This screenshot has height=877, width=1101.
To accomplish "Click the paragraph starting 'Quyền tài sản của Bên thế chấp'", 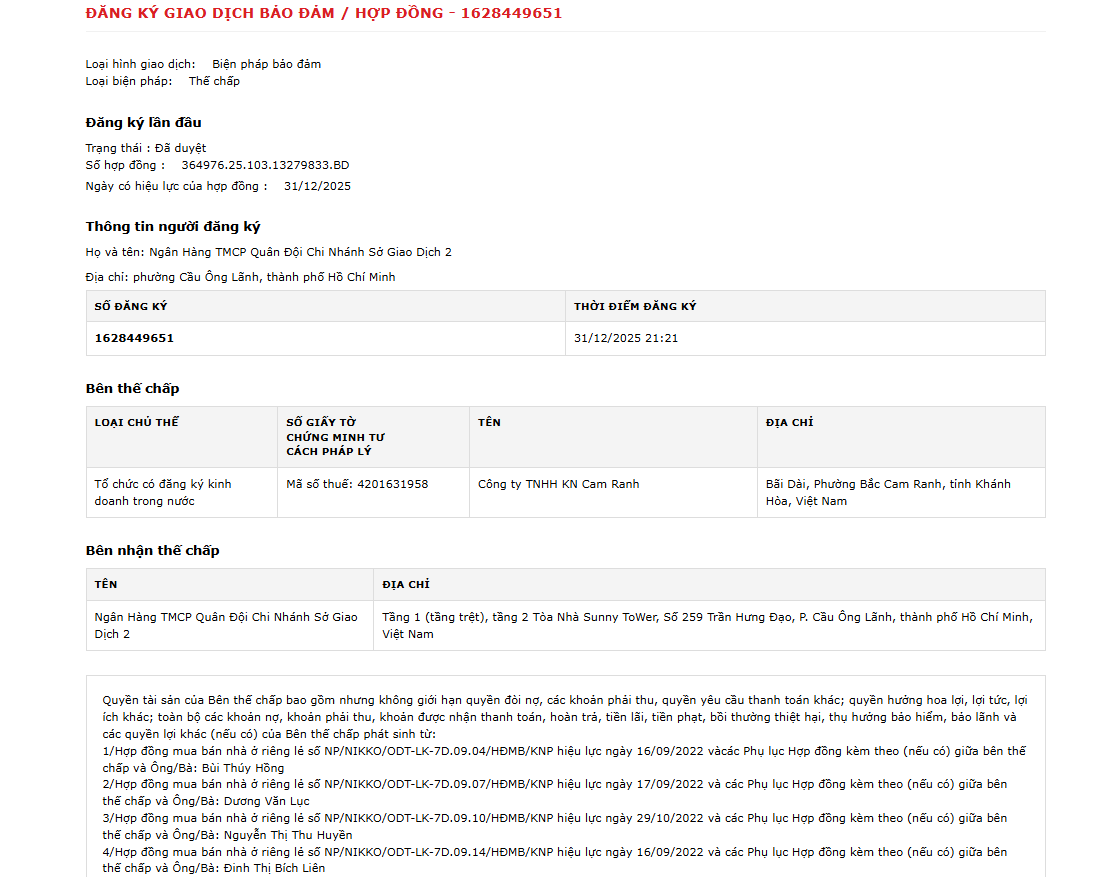I will pyautogui.click(x=565, y=717).
